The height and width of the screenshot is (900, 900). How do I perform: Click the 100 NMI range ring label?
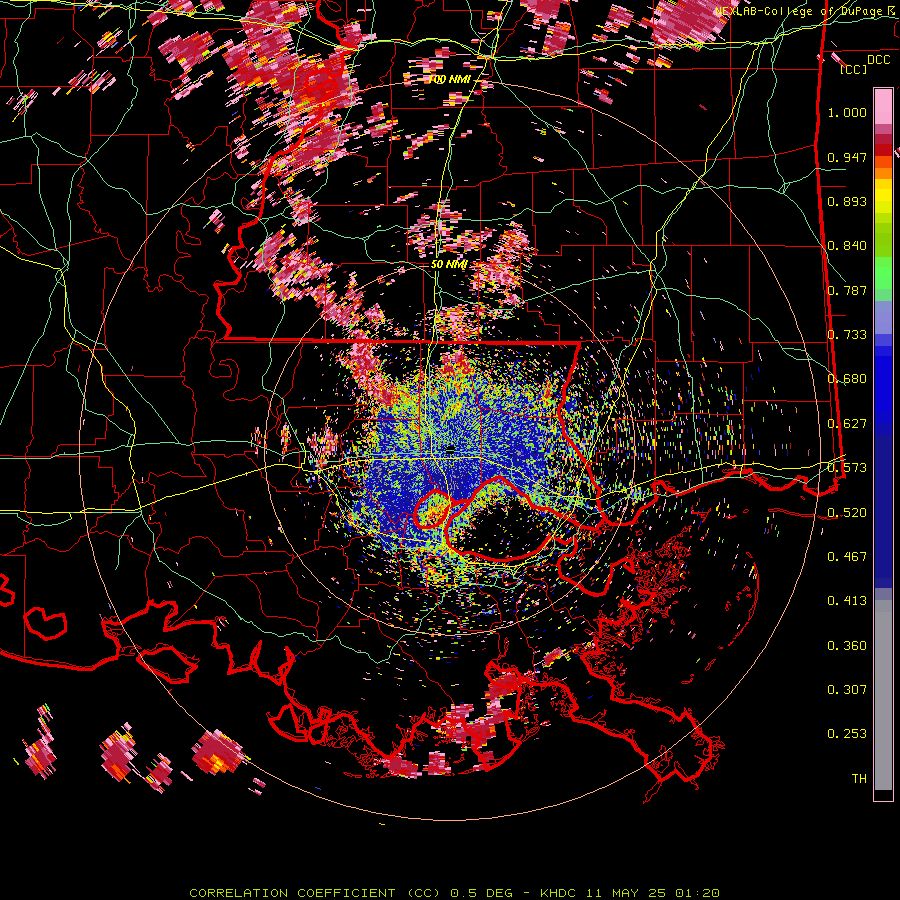point(450,79)
